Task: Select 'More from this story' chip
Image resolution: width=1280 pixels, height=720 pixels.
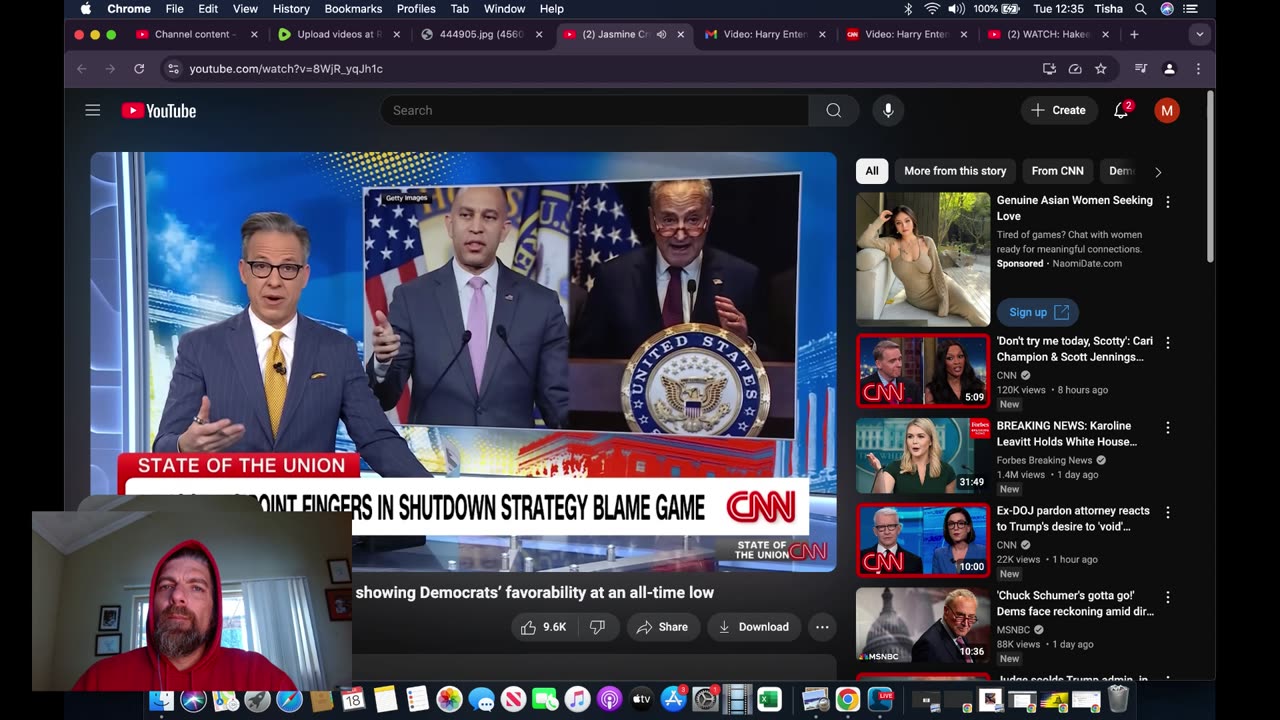Action: click(955, 171)
